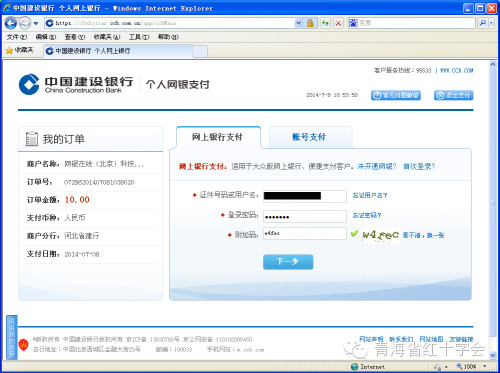
Task: Click the 忘记密码? link
Action: click(367, 215)
